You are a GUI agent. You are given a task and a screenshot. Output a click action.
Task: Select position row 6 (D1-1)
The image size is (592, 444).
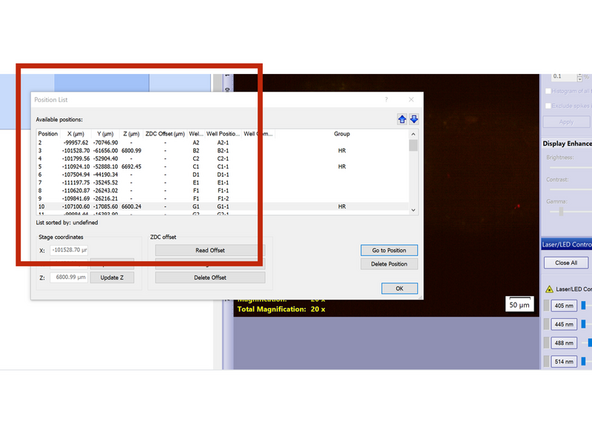coord(223,174)
